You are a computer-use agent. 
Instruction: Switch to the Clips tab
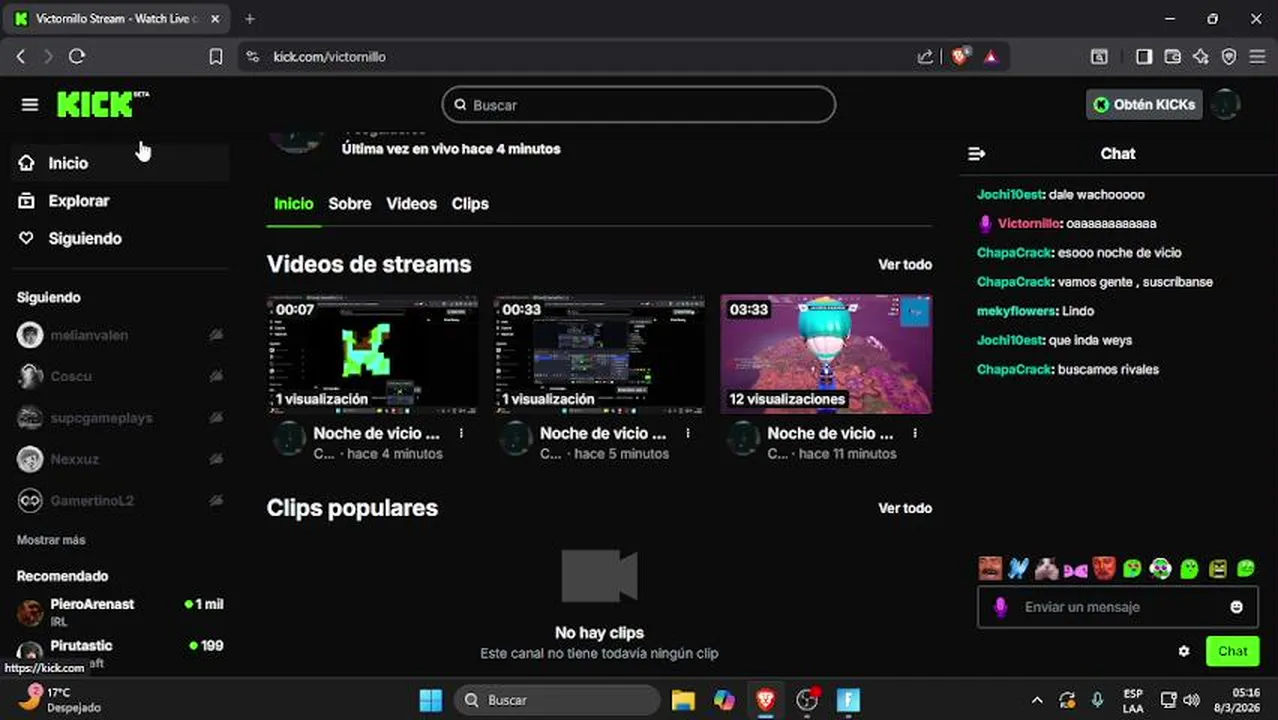click(470, 204)
